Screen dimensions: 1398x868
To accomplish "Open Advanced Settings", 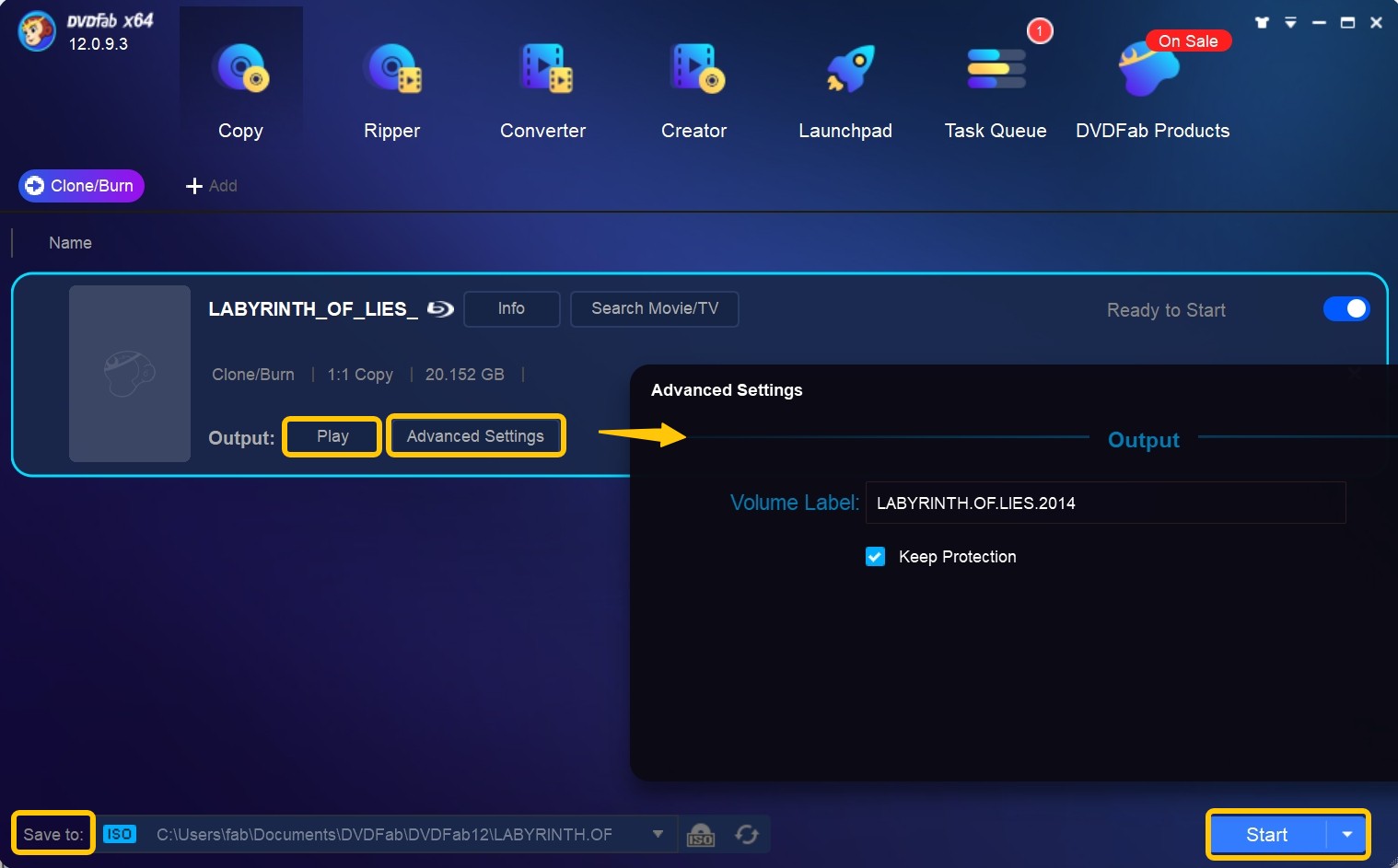I will tap(475, 436).
